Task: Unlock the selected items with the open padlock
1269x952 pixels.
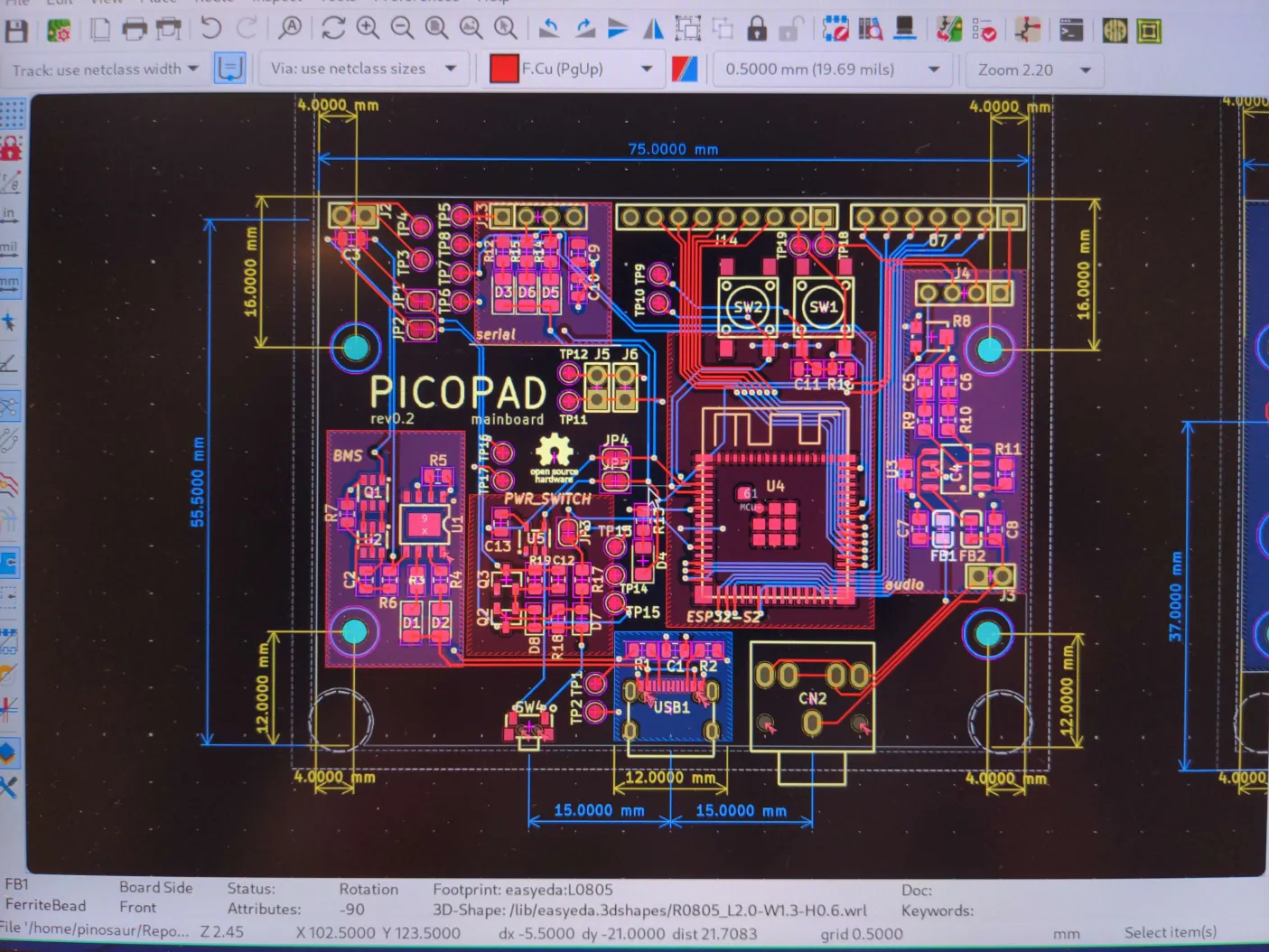Action: (790, 30)
